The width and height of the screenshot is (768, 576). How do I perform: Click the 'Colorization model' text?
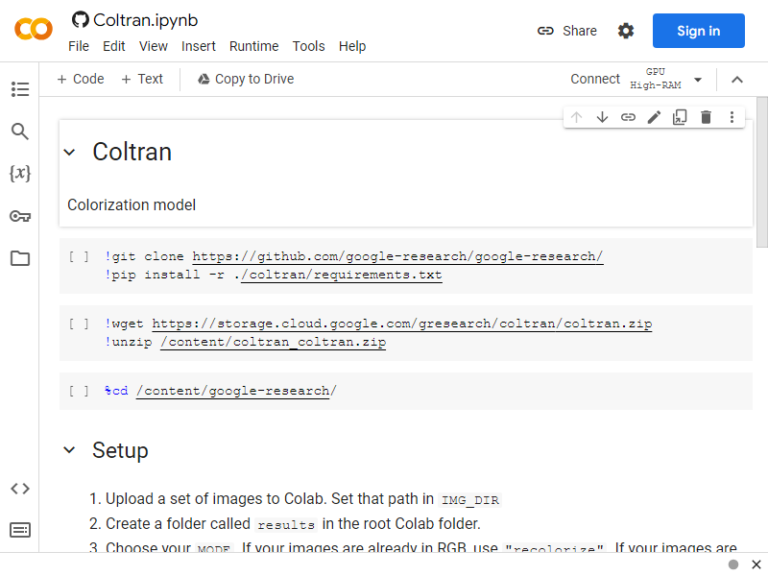tap(131, 205)
